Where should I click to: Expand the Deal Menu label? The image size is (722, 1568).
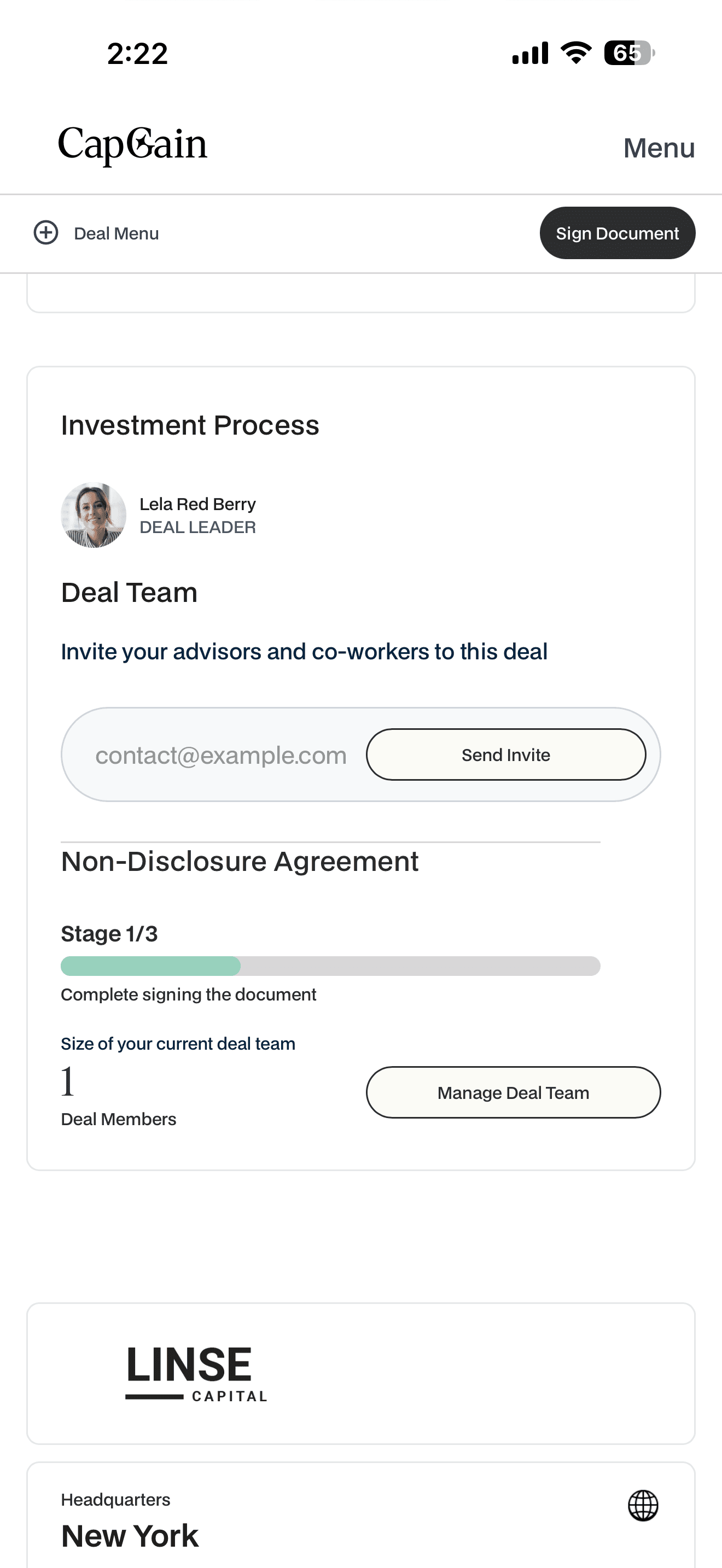click(x=117, y=234)
